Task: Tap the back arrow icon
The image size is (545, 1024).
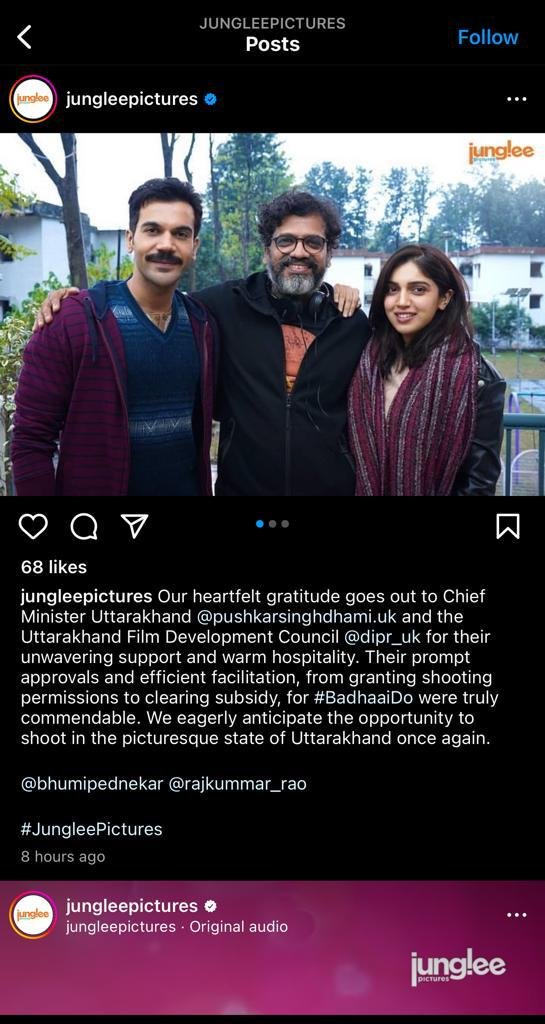Action: coord(24,37)
